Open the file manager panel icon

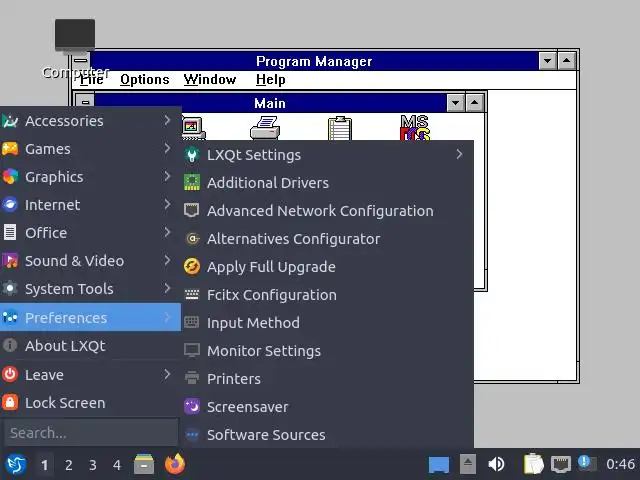point(144,464)
